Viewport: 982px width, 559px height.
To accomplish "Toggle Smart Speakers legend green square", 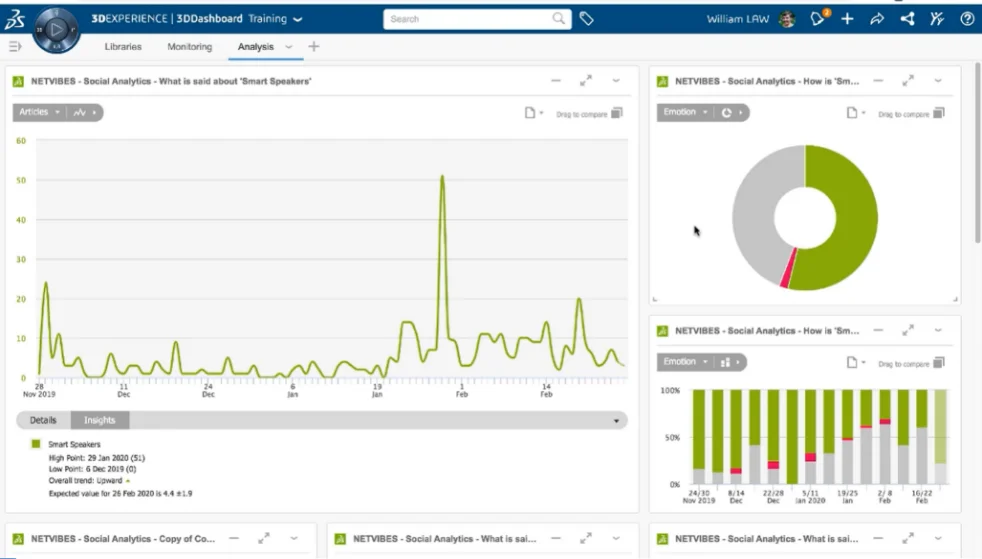I will [36, 444].
